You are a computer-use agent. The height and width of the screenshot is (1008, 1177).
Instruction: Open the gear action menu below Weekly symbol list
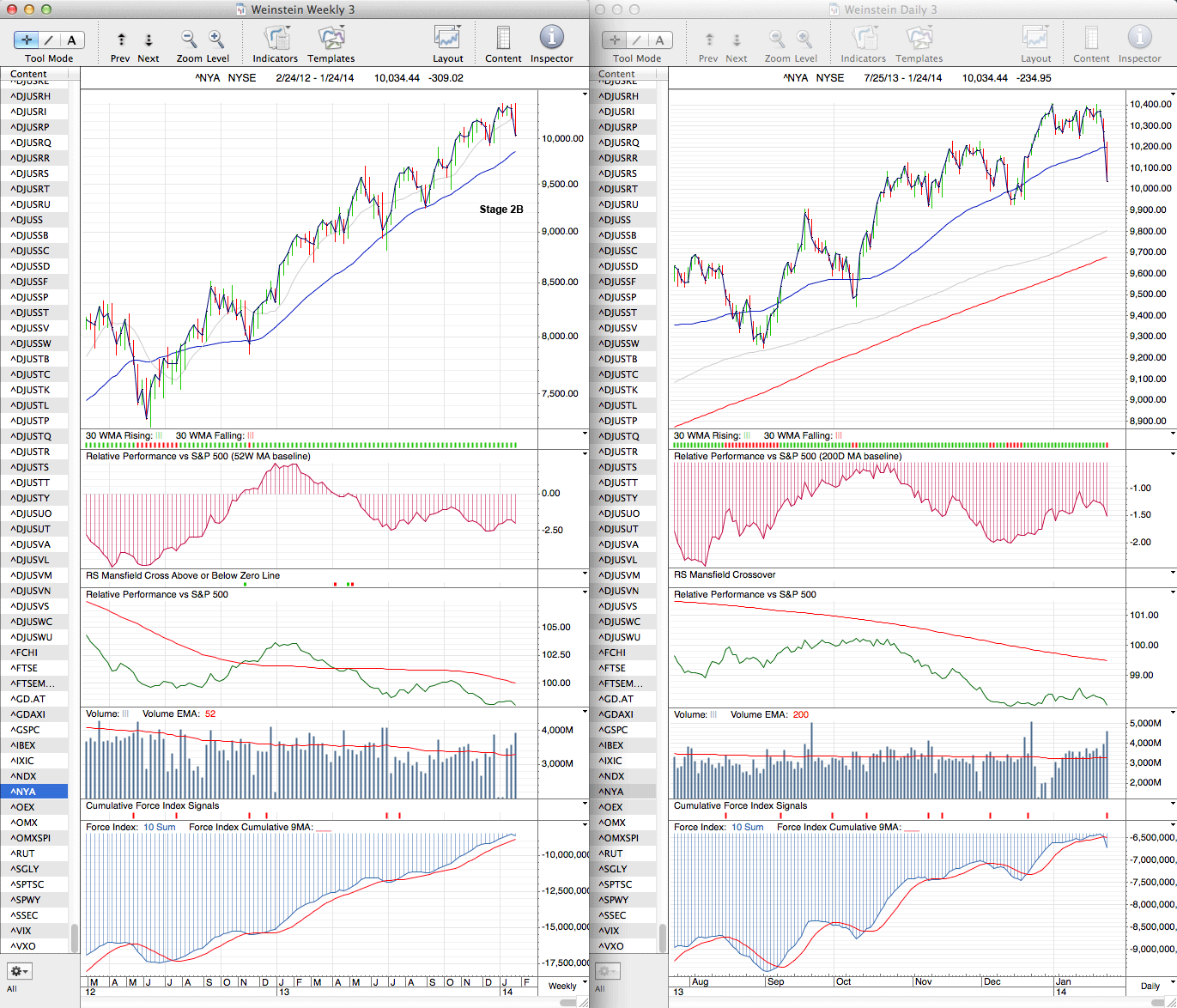point(19,971)
